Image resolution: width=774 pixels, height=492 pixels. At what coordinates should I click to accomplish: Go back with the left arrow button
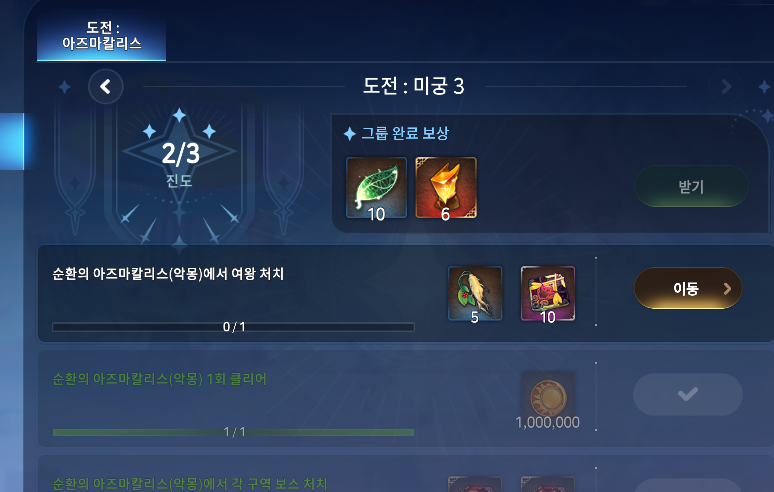point(106,87)
